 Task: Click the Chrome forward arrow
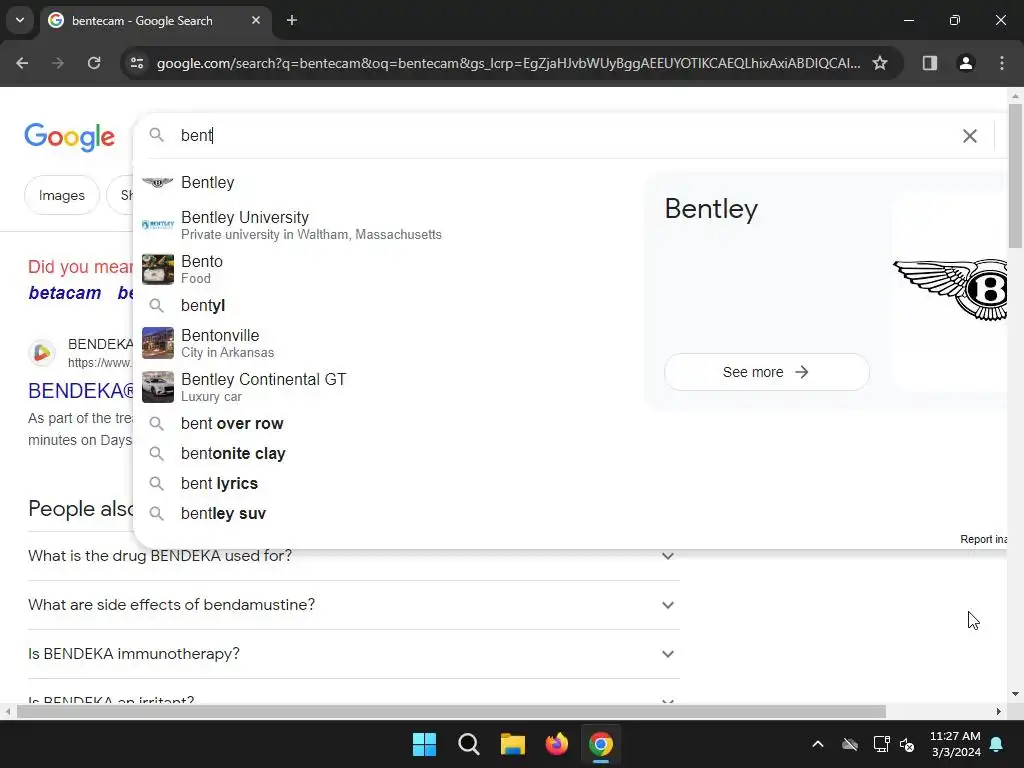click(57, 63)
